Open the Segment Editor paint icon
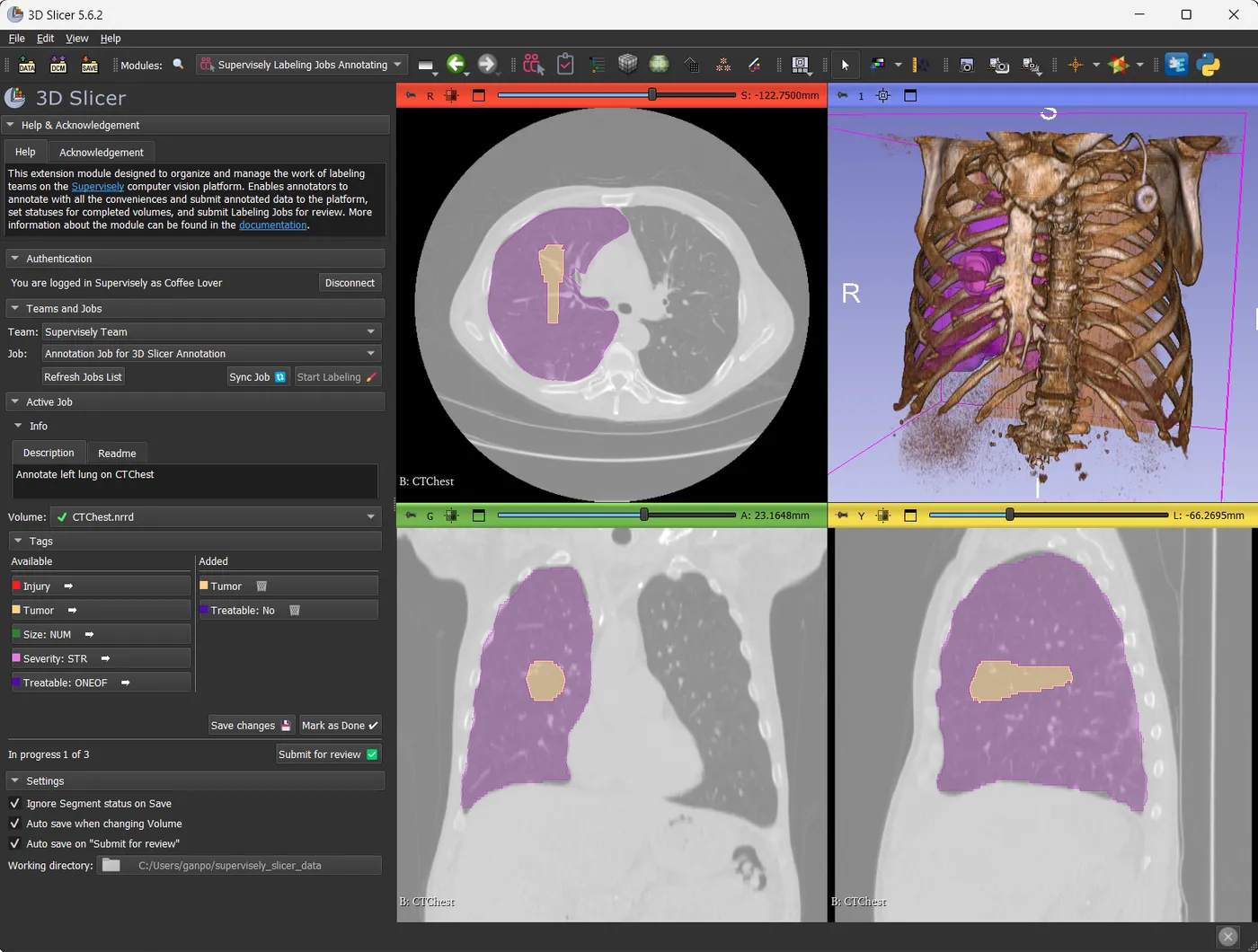 point(754,65)
